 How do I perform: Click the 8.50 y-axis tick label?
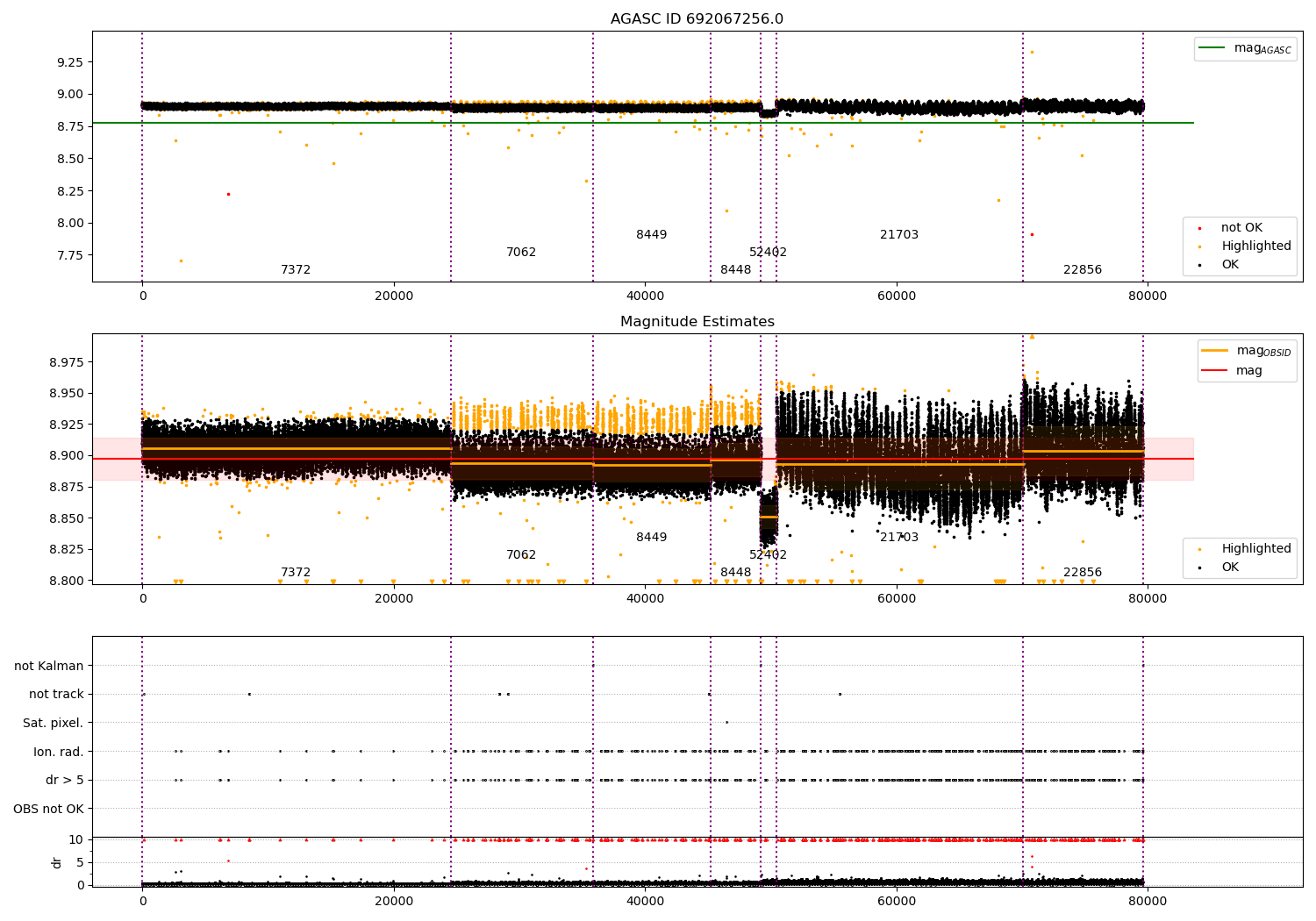[x=70, y=159]
